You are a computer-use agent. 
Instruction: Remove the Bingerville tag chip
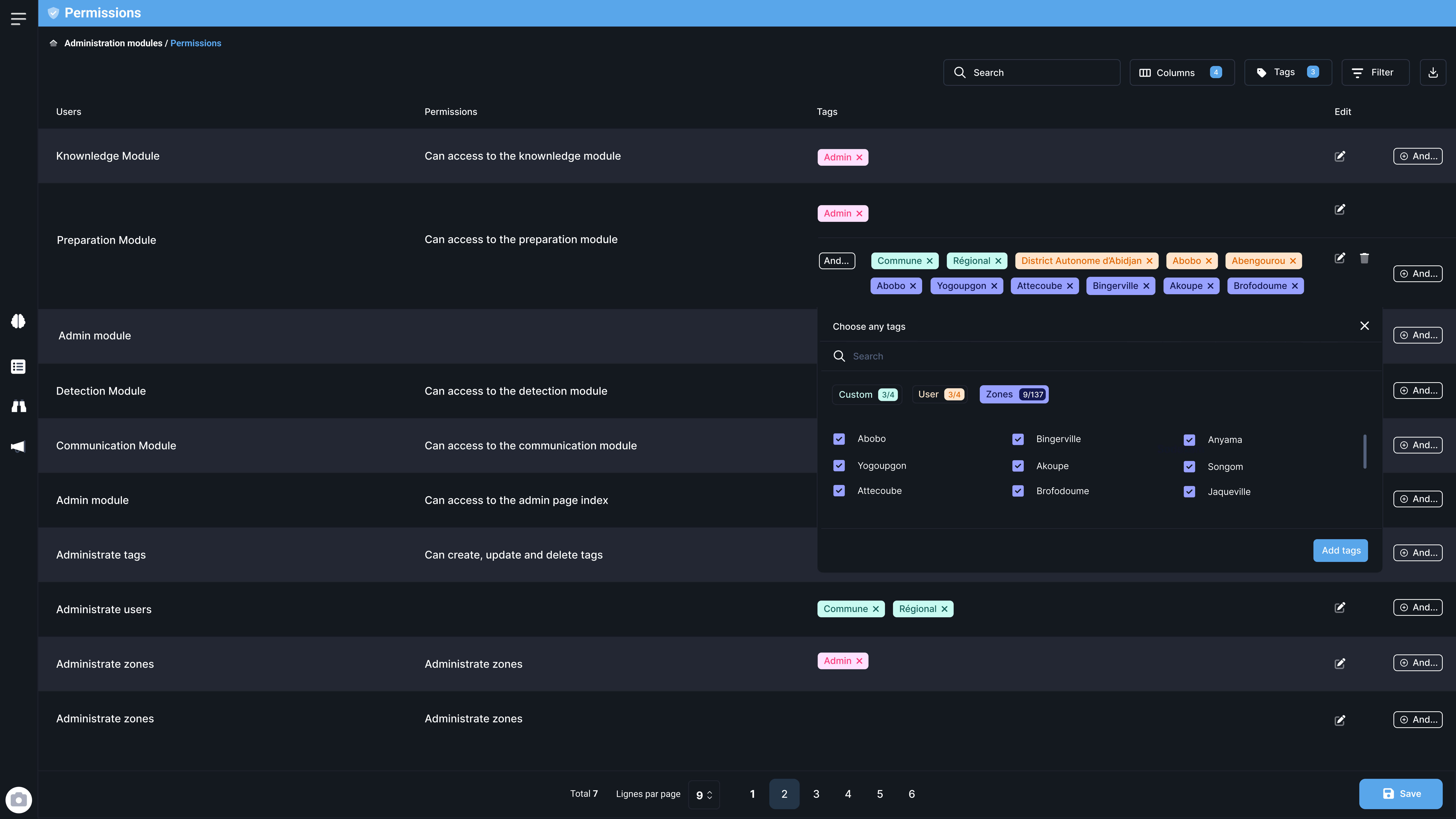(1146, 286)
